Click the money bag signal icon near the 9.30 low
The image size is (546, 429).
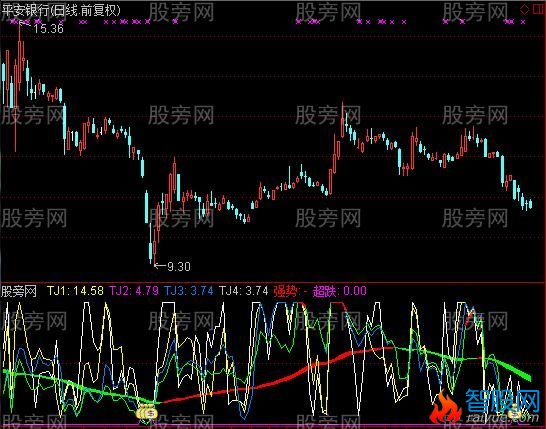click(x=147, y=413)
